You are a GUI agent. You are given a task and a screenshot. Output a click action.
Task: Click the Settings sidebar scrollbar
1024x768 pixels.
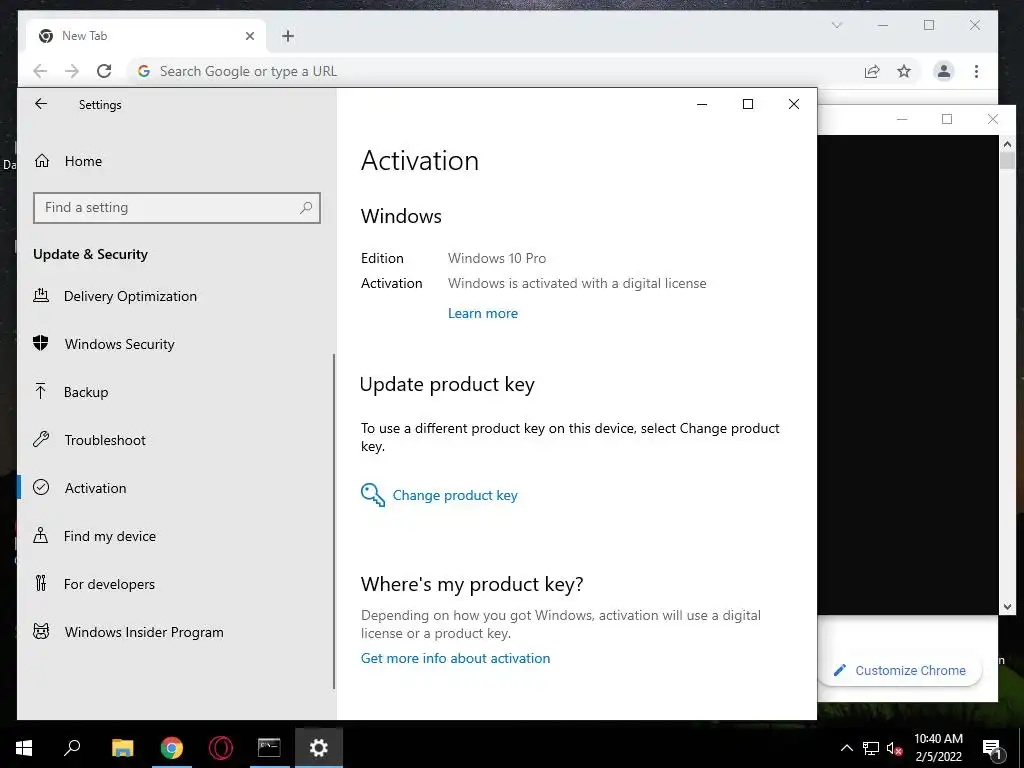pyautogui.click(x=334, y=521)
